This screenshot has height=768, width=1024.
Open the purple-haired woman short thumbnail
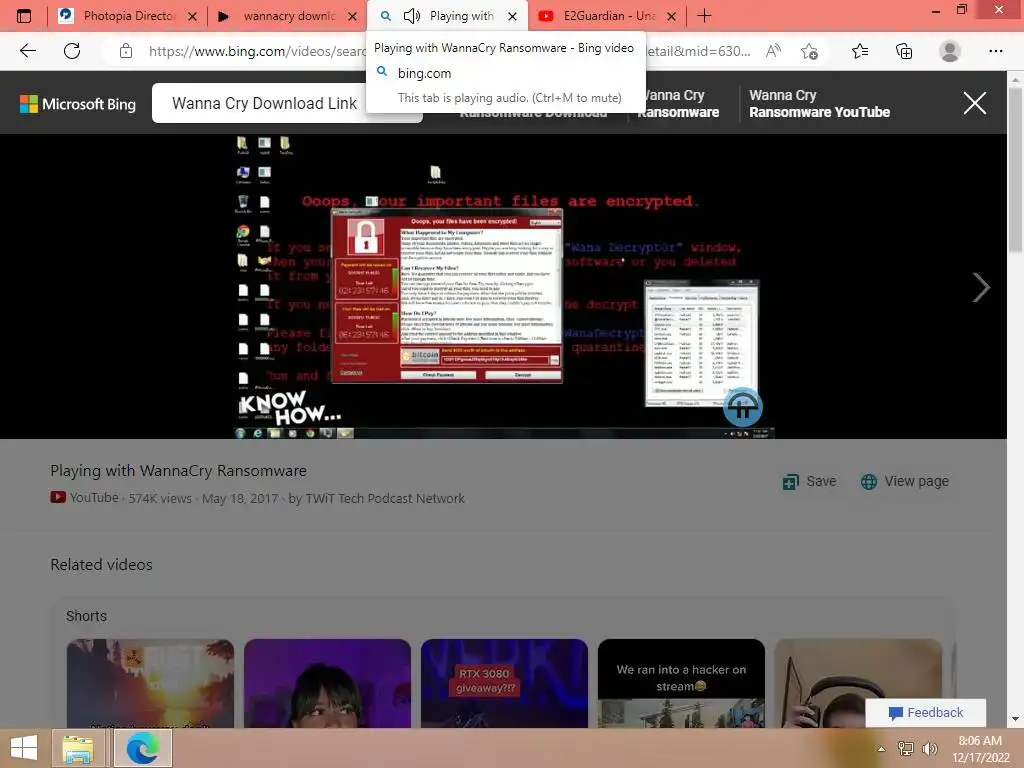(x=327, y=683)
